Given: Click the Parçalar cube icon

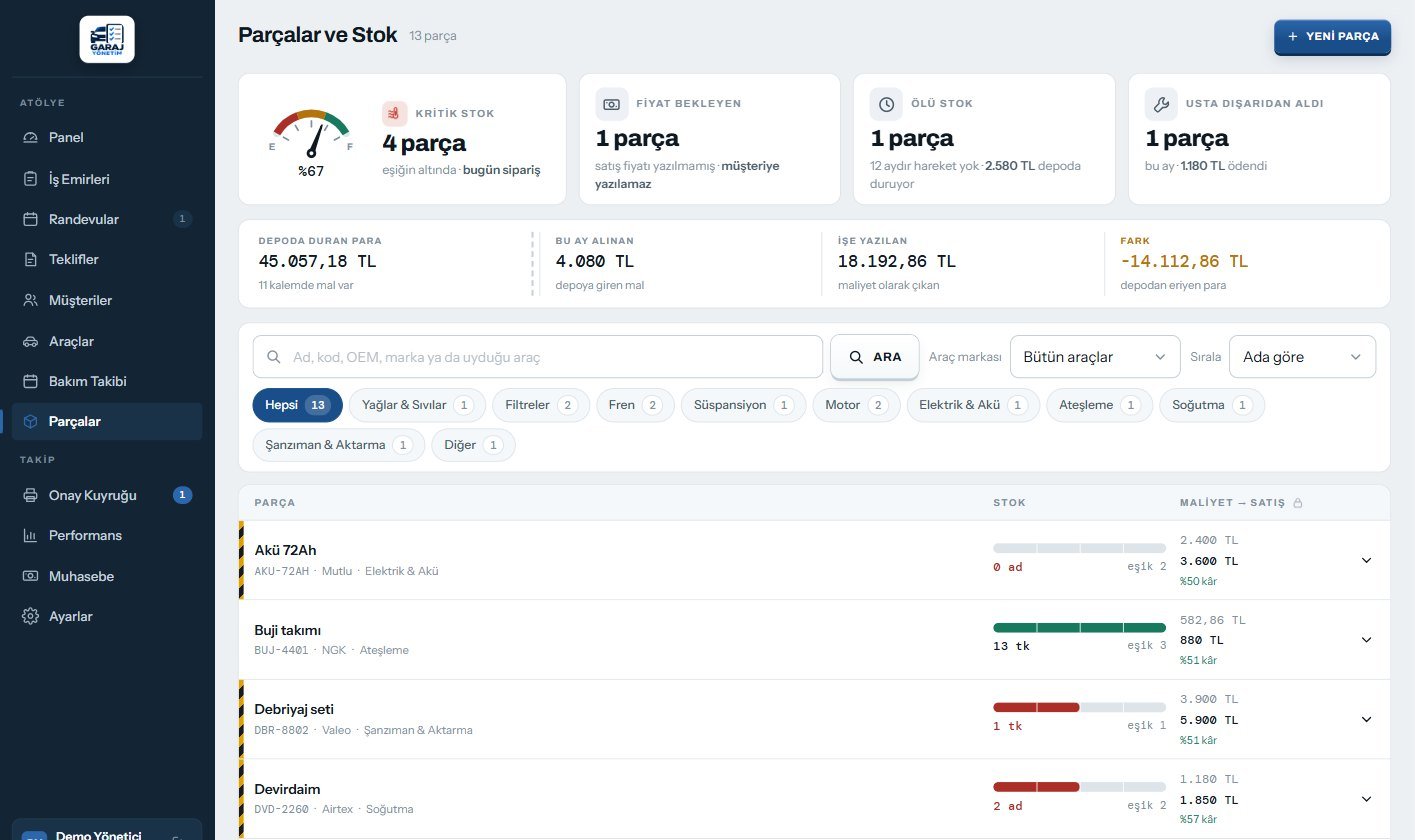Looking at the screenshot, I should (x=30, y=421).
